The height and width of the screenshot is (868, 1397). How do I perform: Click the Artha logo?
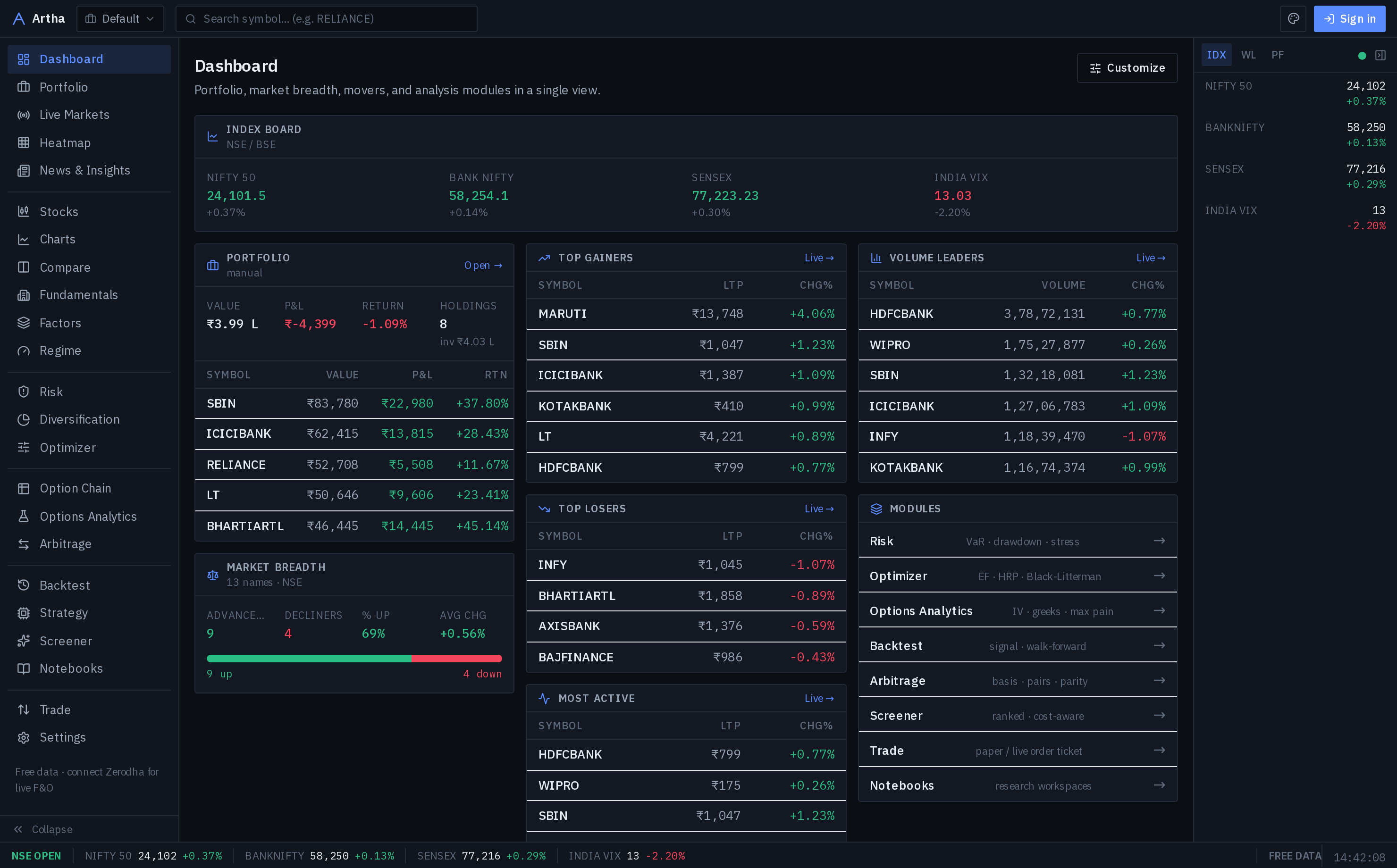tap(39, 19)
